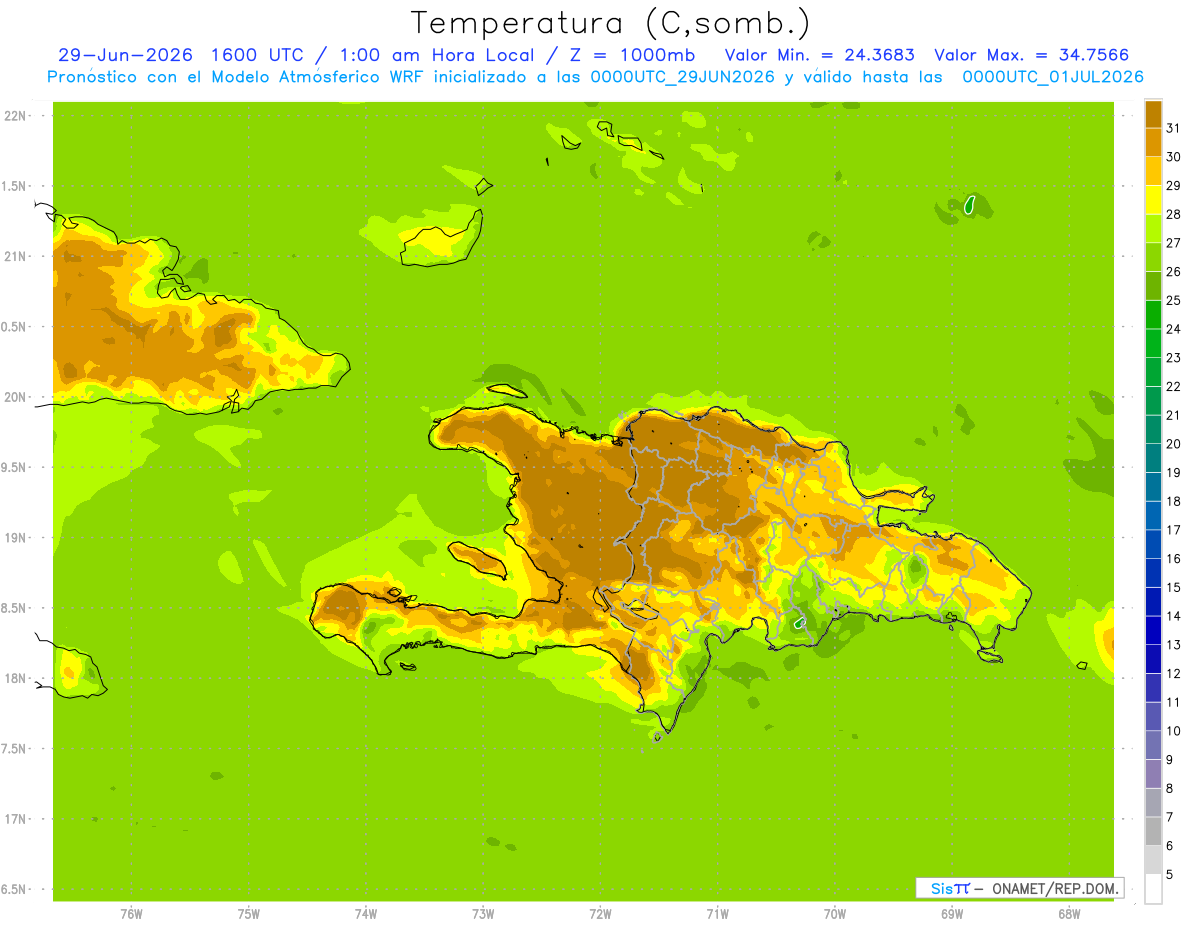Image resolution: width=1200 pixels, height=927 pixels.
Task: Click the colorbar value "15"
Action: [x=1173, y=587]
